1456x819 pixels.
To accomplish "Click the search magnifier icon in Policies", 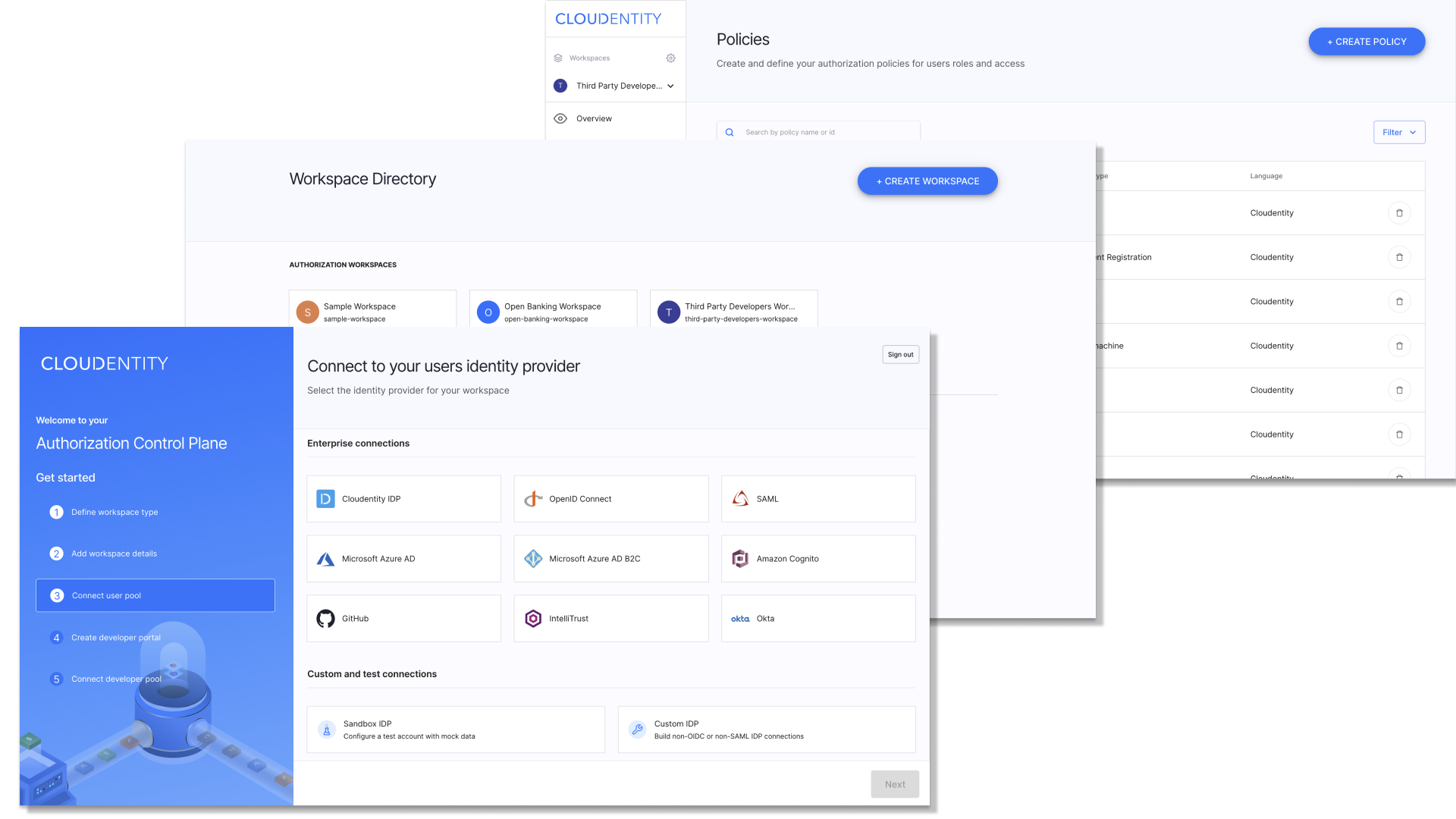I will pyautogui.click(x=730, y=132).
